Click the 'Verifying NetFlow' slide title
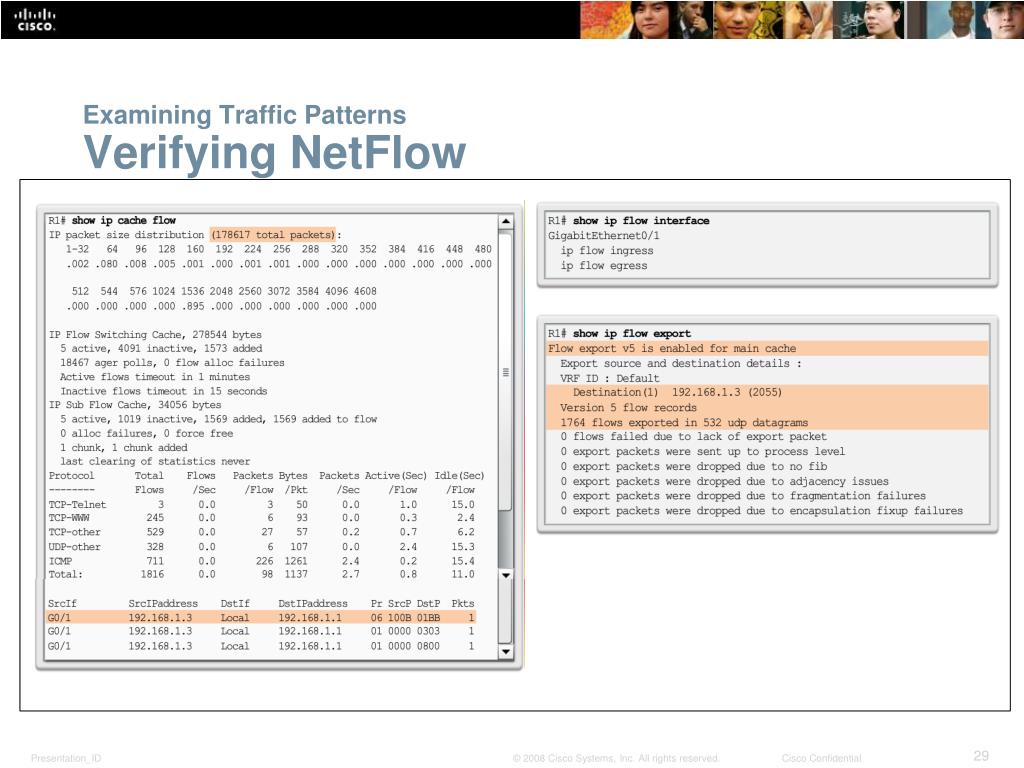The image size is (1024, 768). point(275,153)
